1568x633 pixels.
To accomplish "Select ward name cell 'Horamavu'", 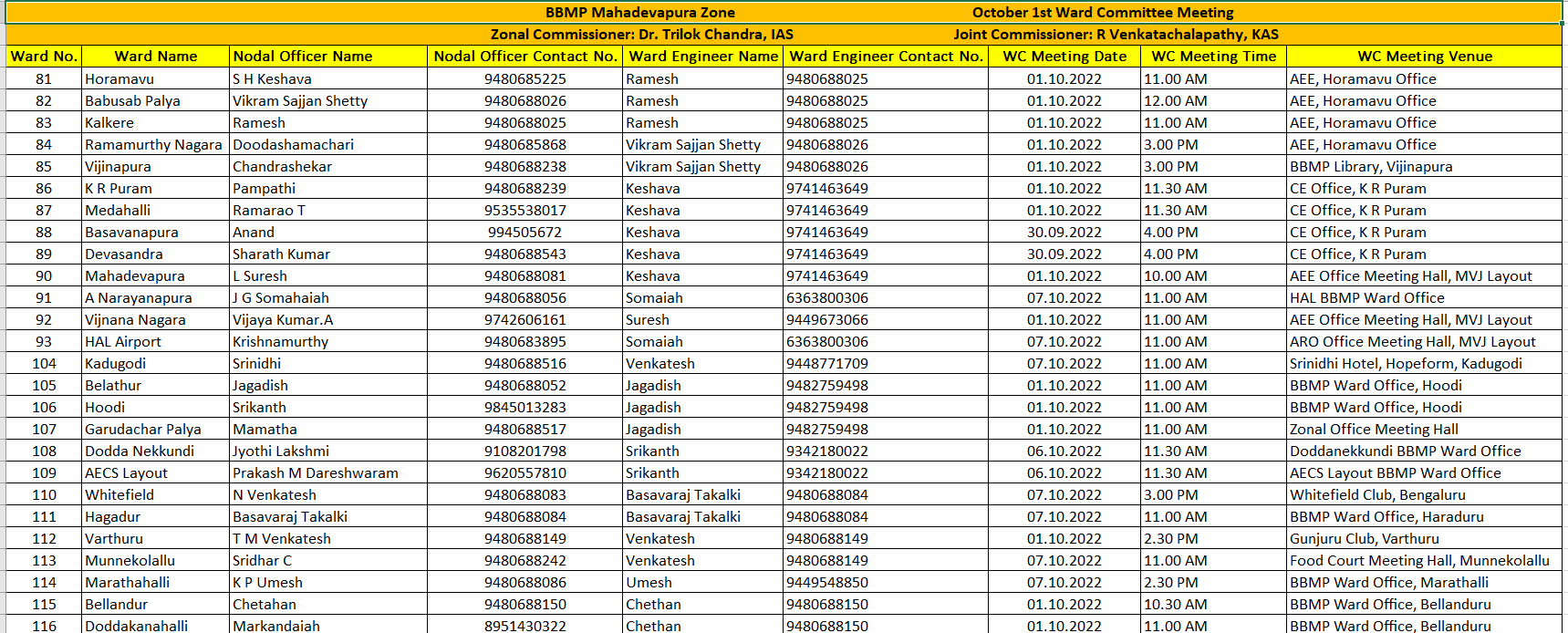I will tap(156, 79).
